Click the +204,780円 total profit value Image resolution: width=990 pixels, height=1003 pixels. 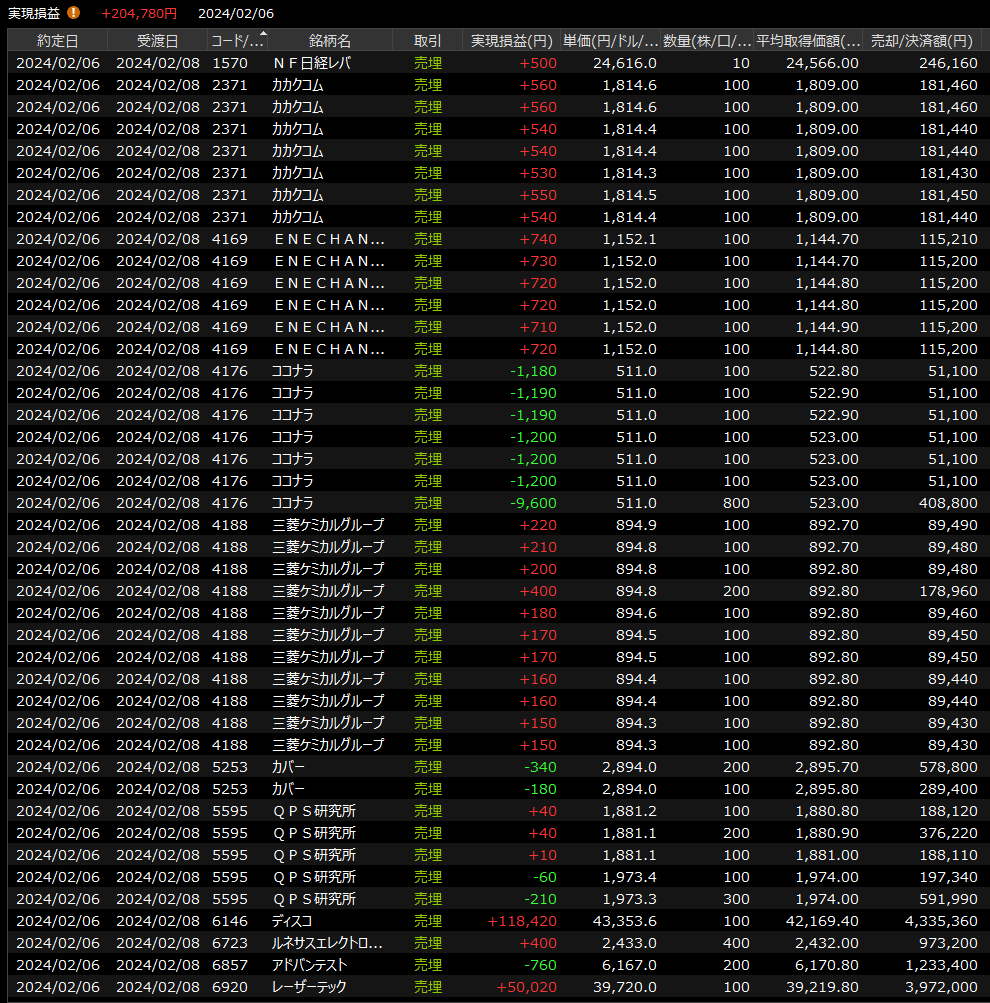click(139, 13)
